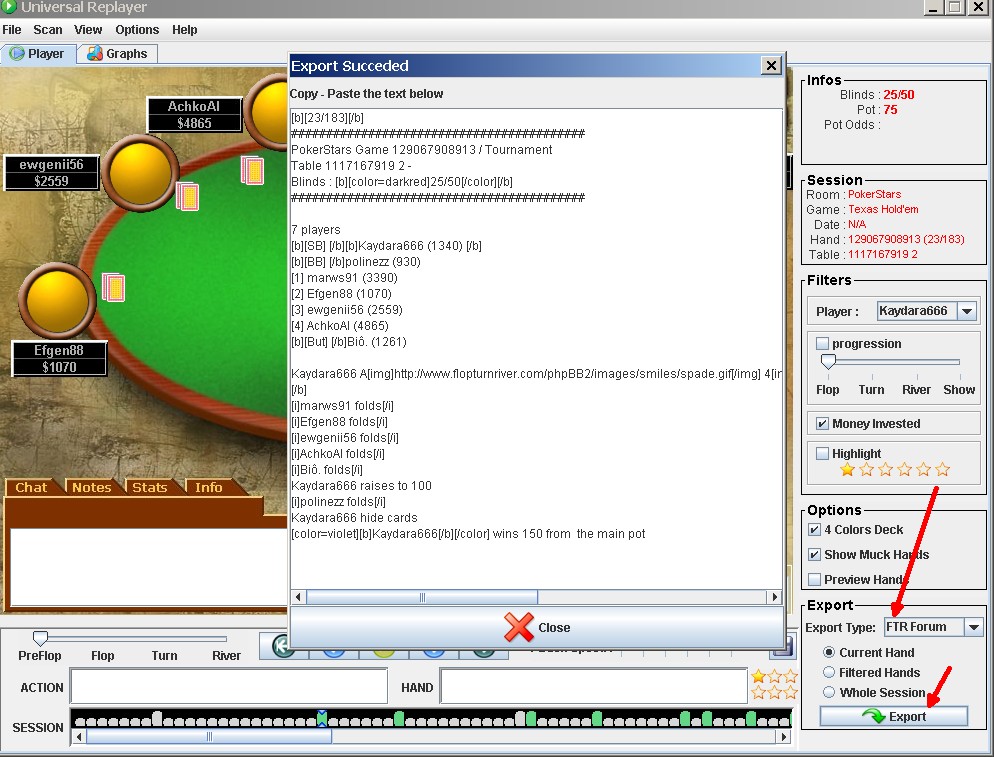This screenshot has height=757, width=994.
Task: Click the HAND input field
Action: pos(594,686)
